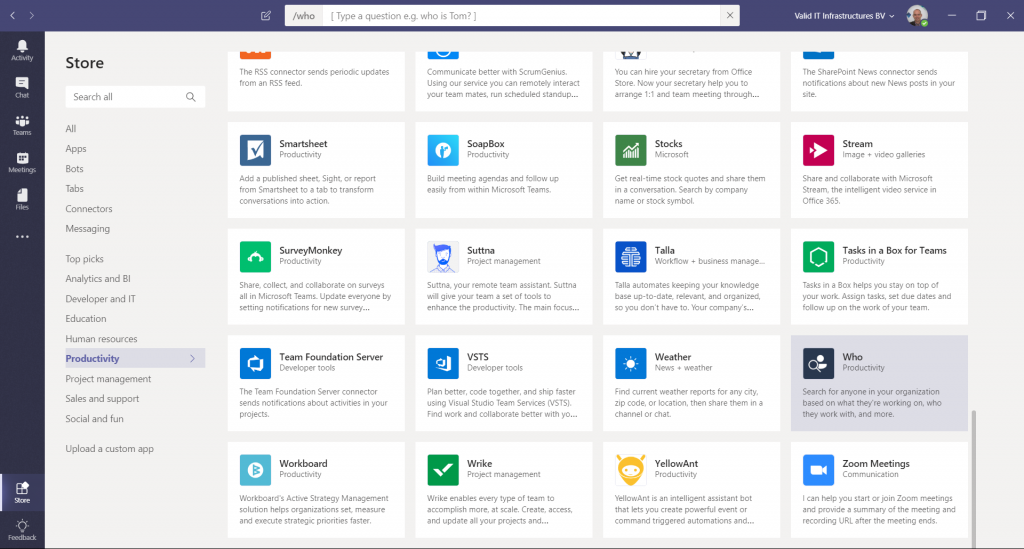Go back with the left arrow
The image size is (1024, 549).
(x=12, y=15)
